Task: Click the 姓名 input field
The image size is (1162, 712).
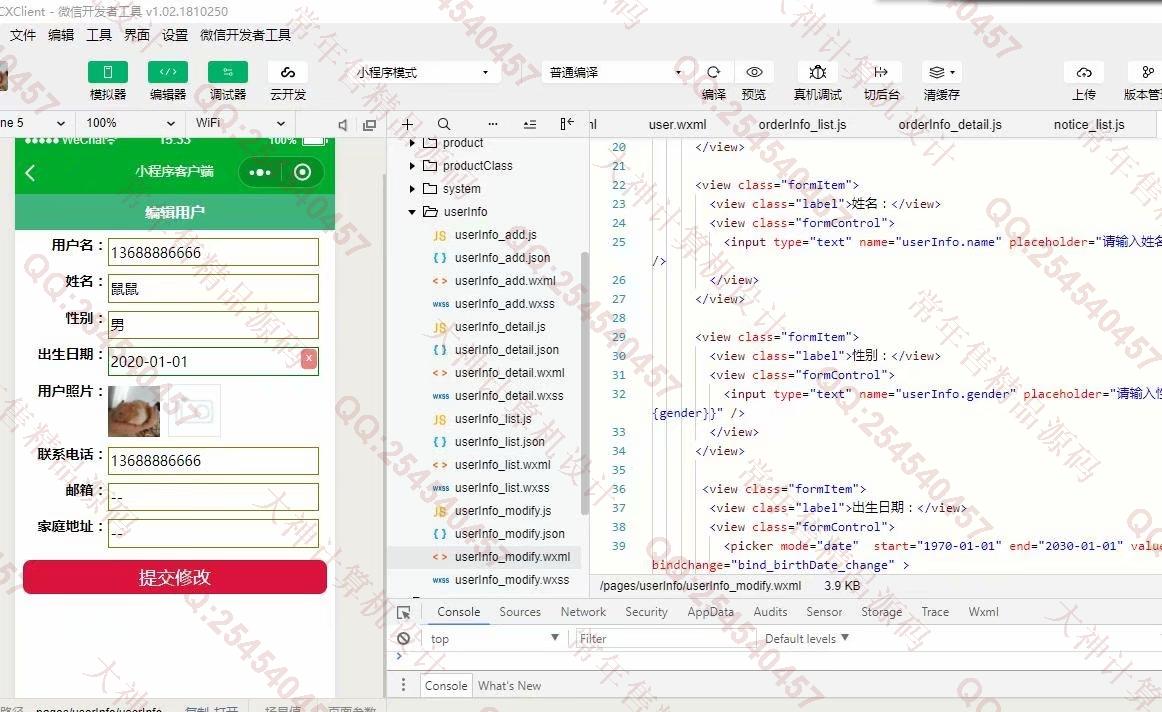Action: 213,288
